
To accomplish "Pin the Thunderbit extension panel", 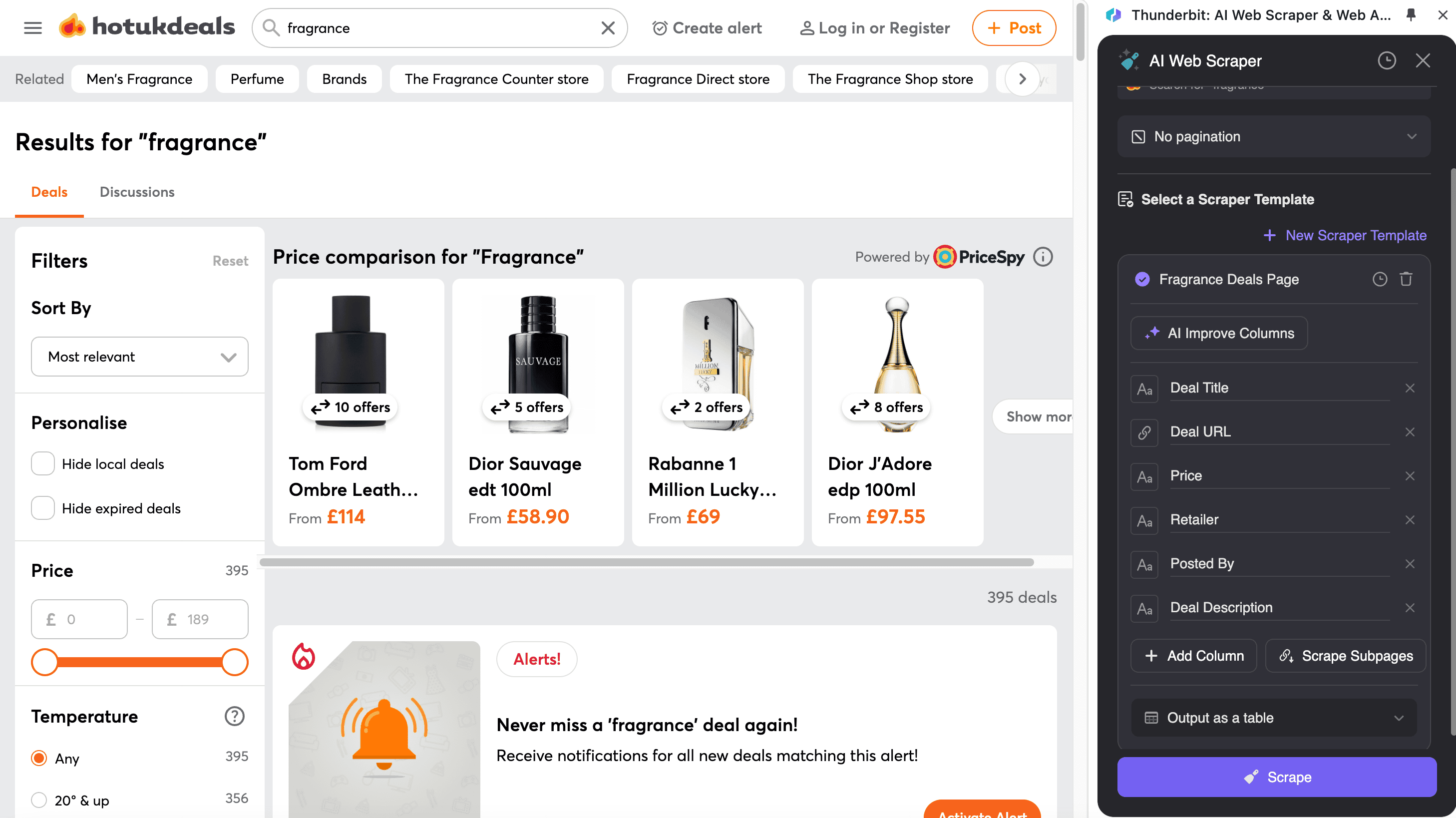I will click(1411, 15).
